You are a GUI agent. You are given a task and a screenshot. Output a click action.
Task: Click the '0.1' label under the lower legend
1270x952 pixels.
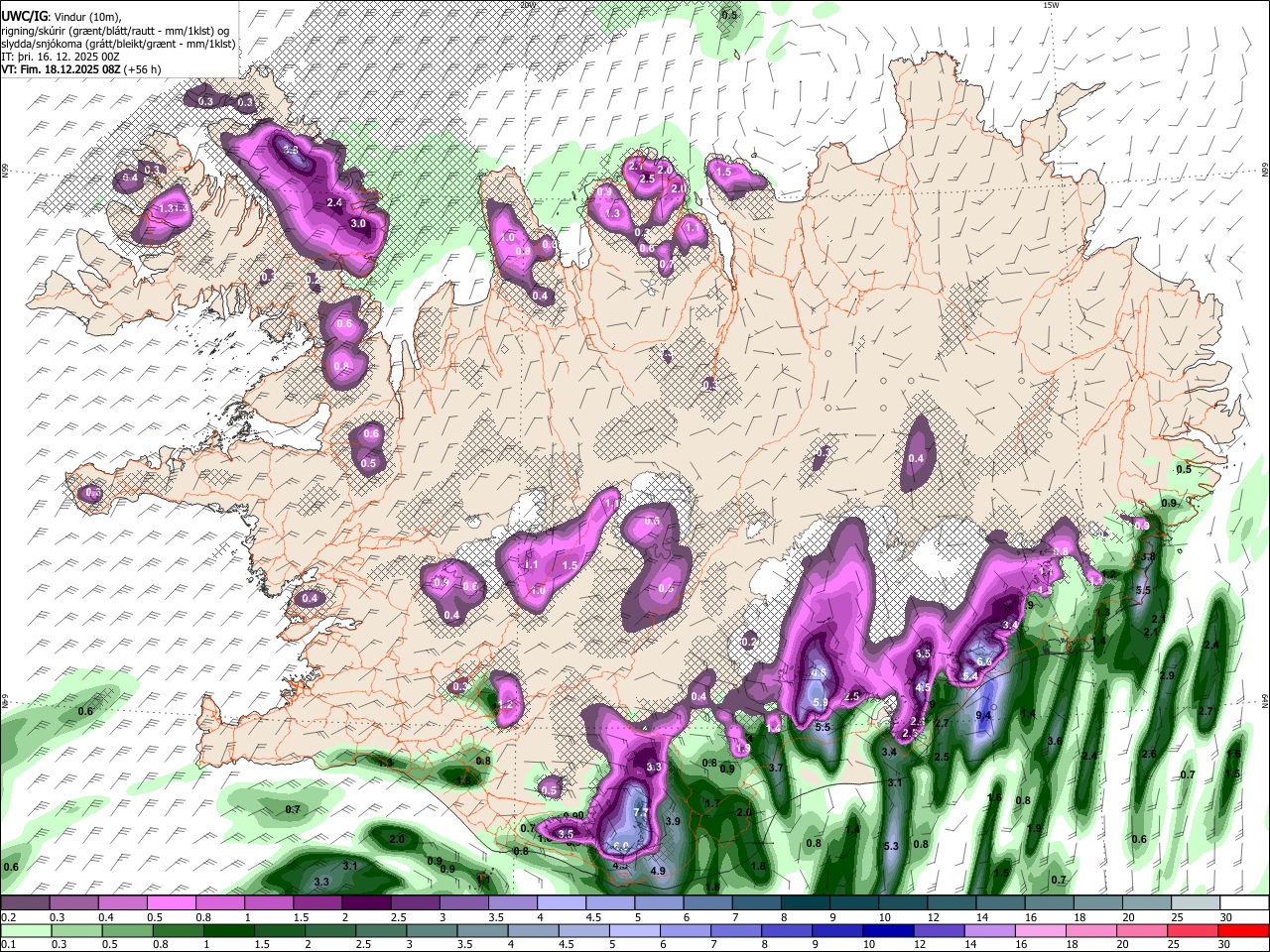pos(8,945)
